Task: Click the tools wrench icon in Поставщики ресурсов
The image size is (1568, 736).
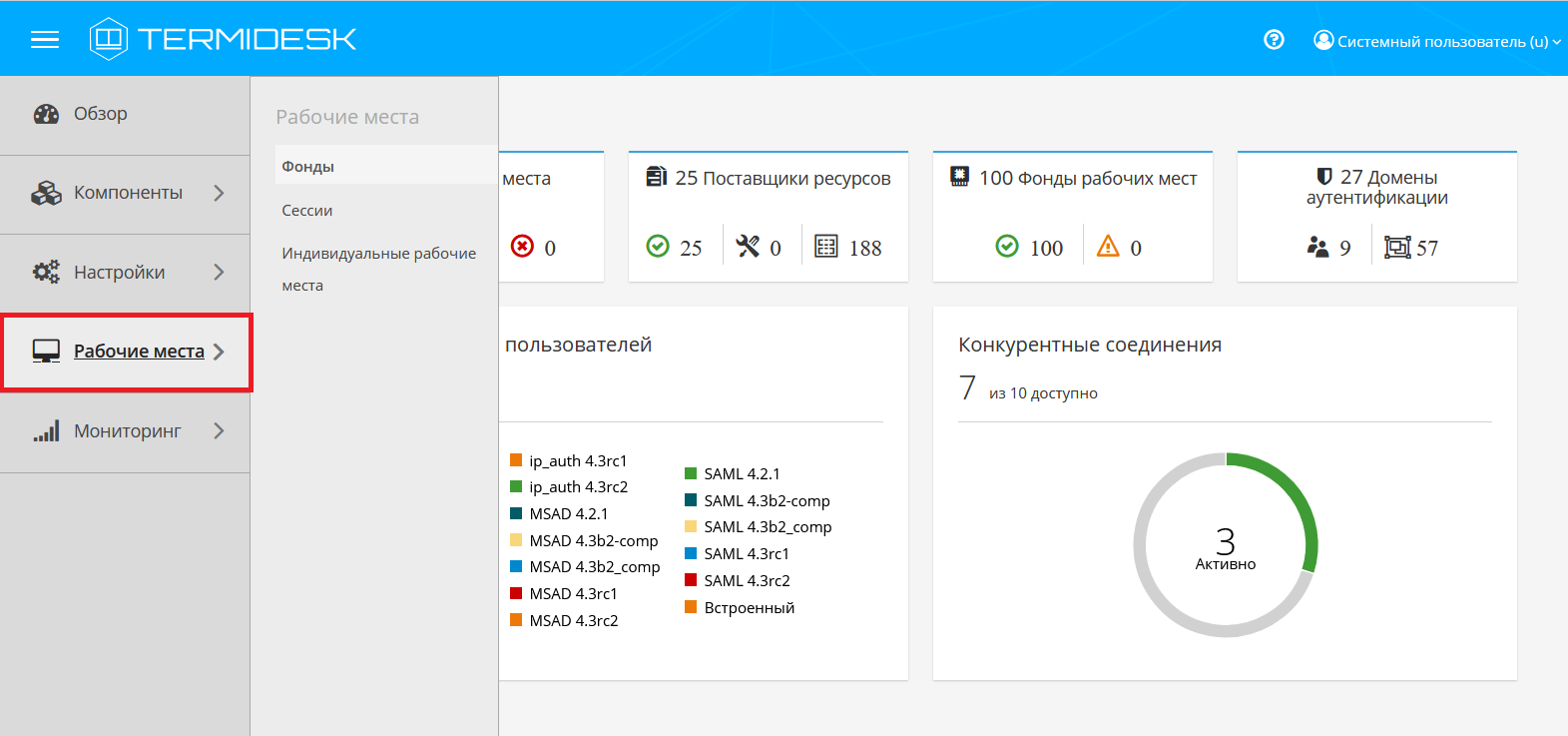Action: click(x=748, y=247)
